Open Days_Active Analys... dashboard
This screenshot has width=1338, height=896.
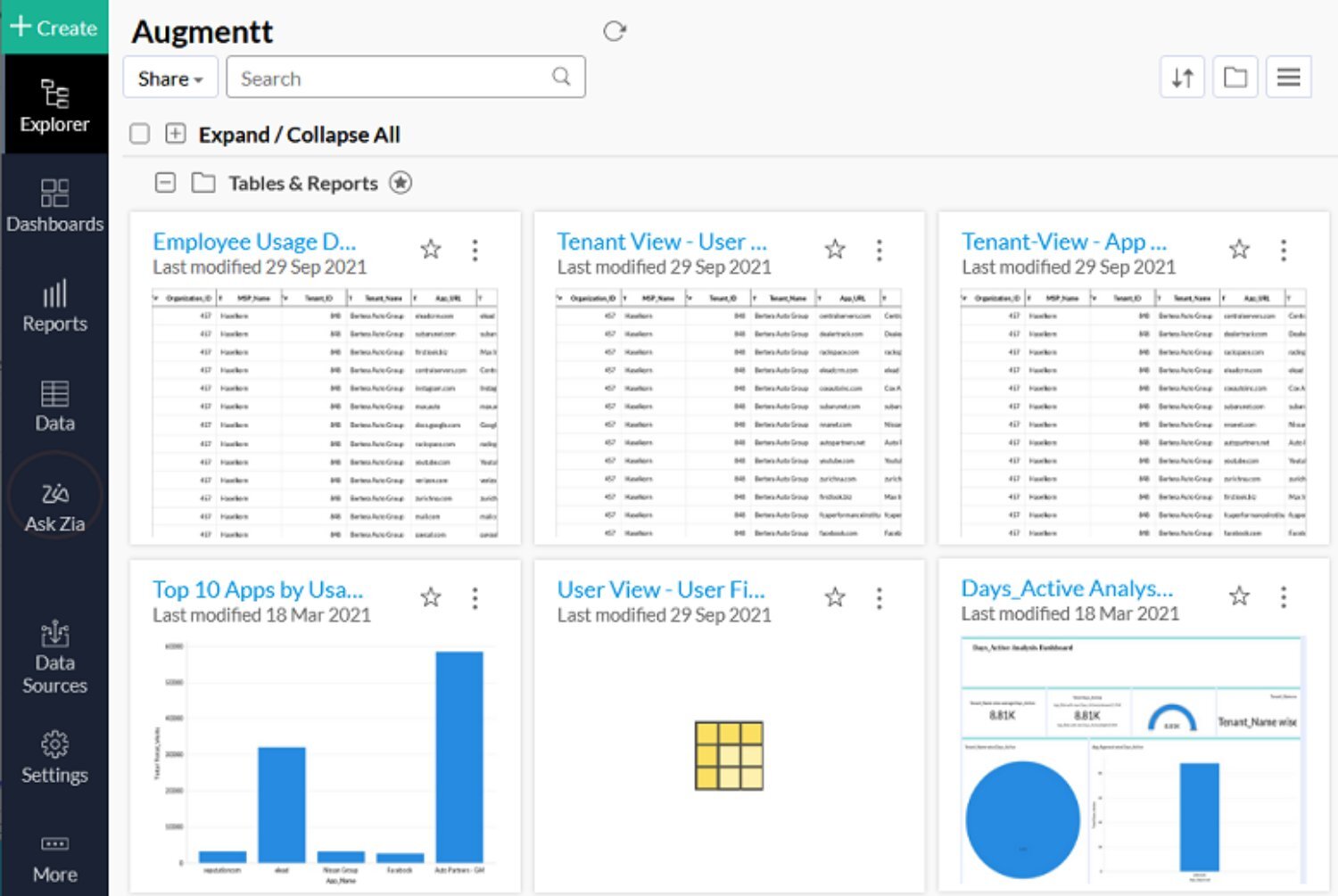click(x=1067, y=588)
